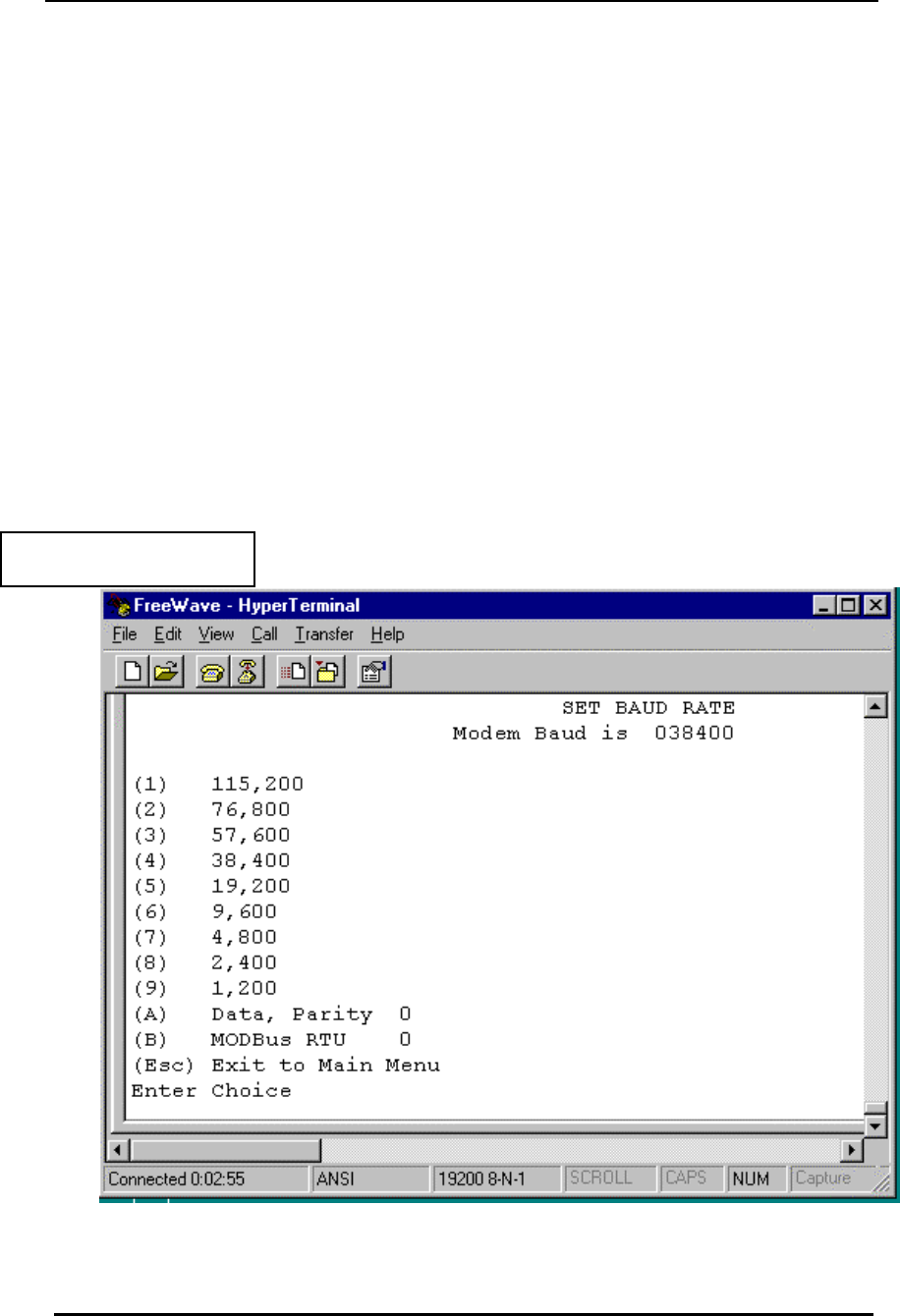
Task: Click the Call (telephone) toolbar icon
Action: pos(211,673)
